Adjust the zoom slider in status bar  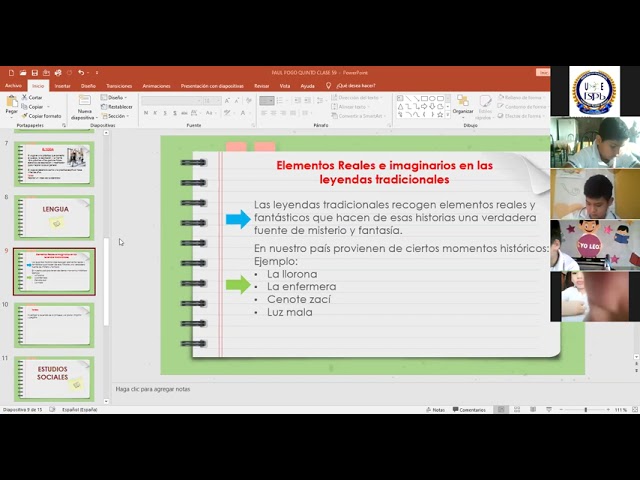[x=585, y=410]
